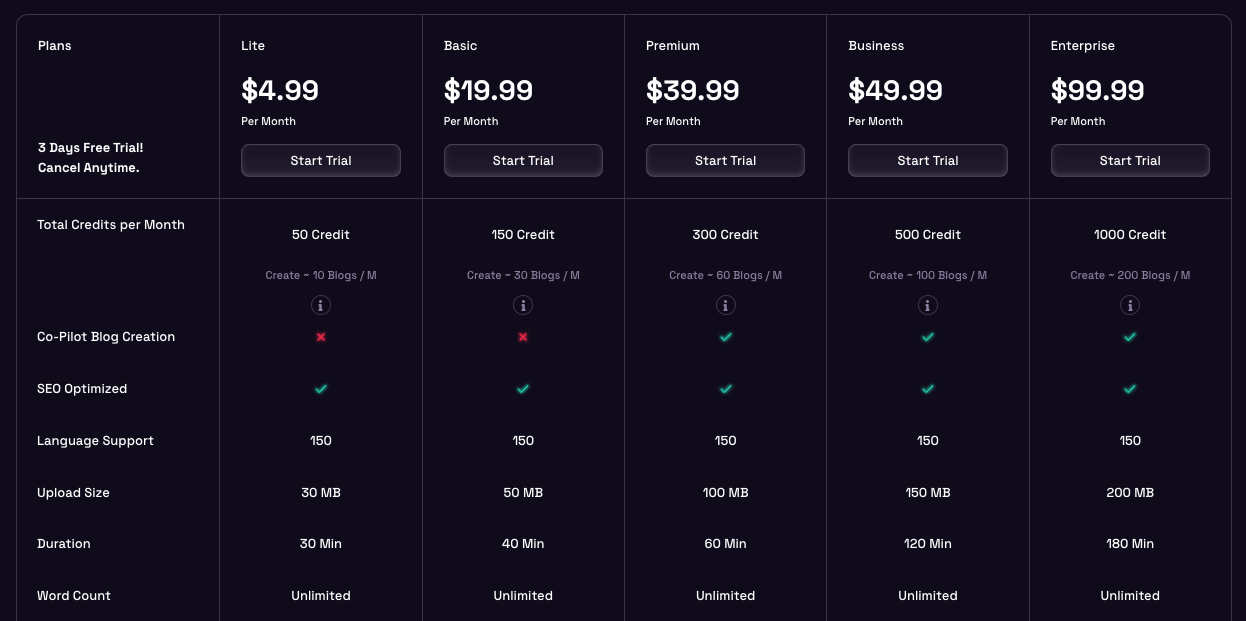Viewport: 1246px width, 621px height.
Task: Click Business plan's Co-Pilot checkmark
Action: point(928,337)
